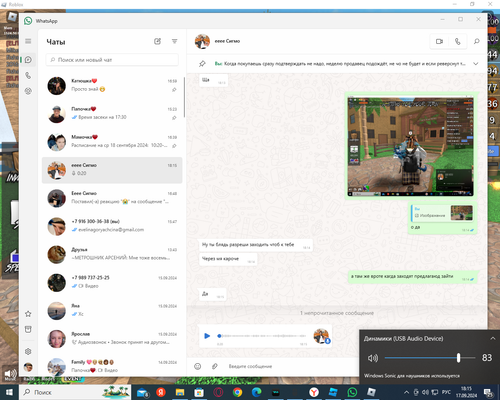Start a video call with eeee Сигмо

439,41
